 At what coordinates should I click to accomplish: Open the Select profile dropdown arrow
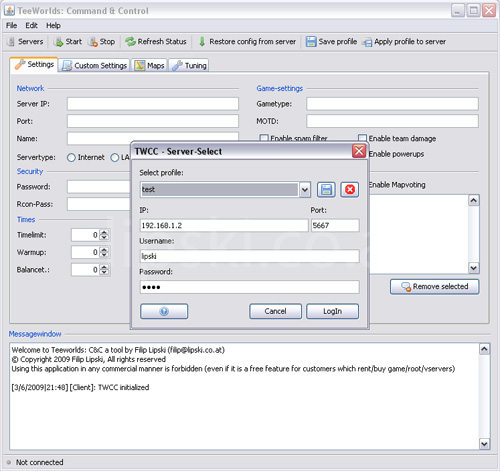pyautogui.click(x=305, y=190)
